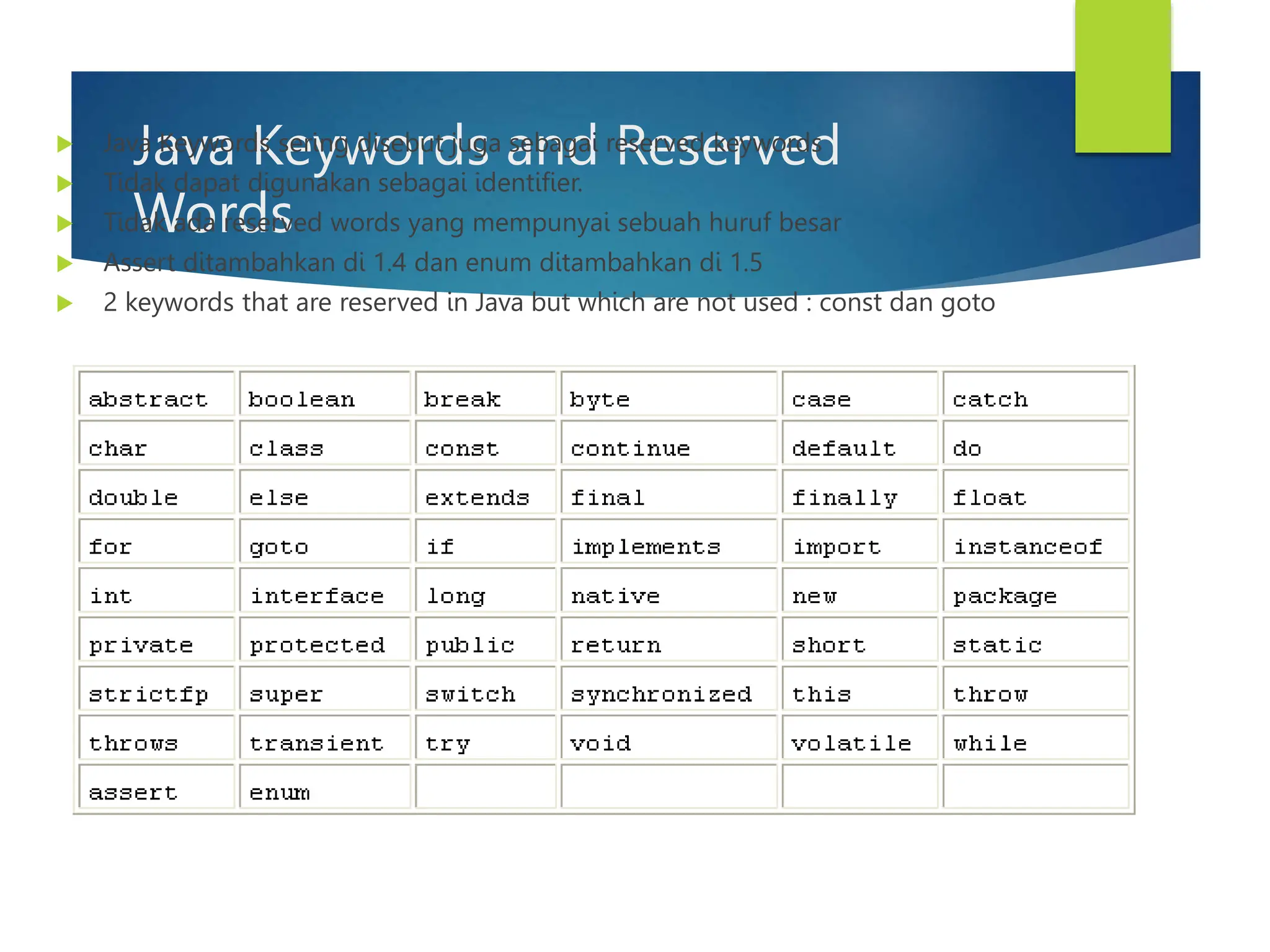Select the 'do' keyword cell
Viewport: 1270px width, 952px height.
click(x=1036, y=443)
